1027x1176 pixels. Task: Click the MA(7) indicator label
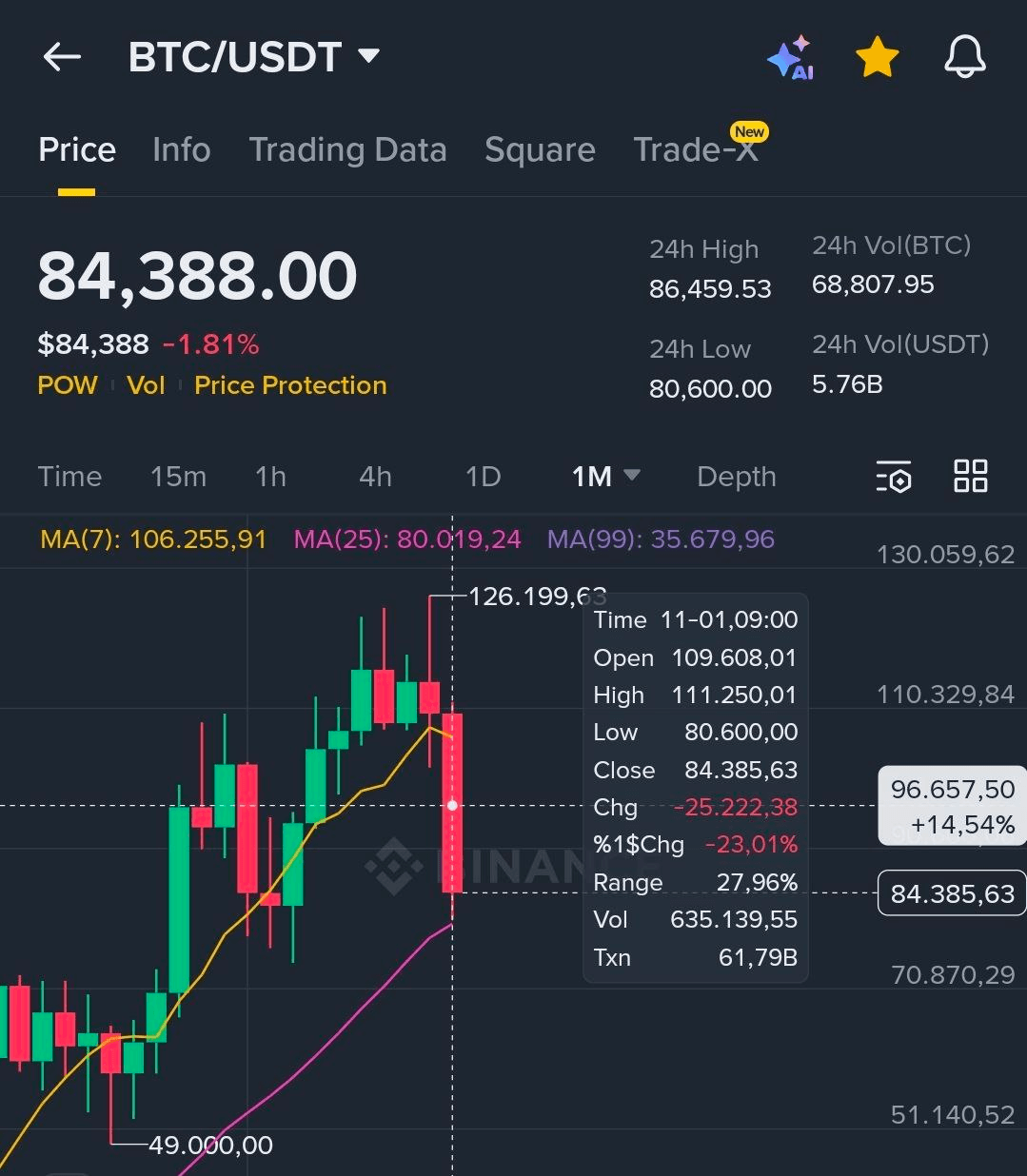pos(153,539)
